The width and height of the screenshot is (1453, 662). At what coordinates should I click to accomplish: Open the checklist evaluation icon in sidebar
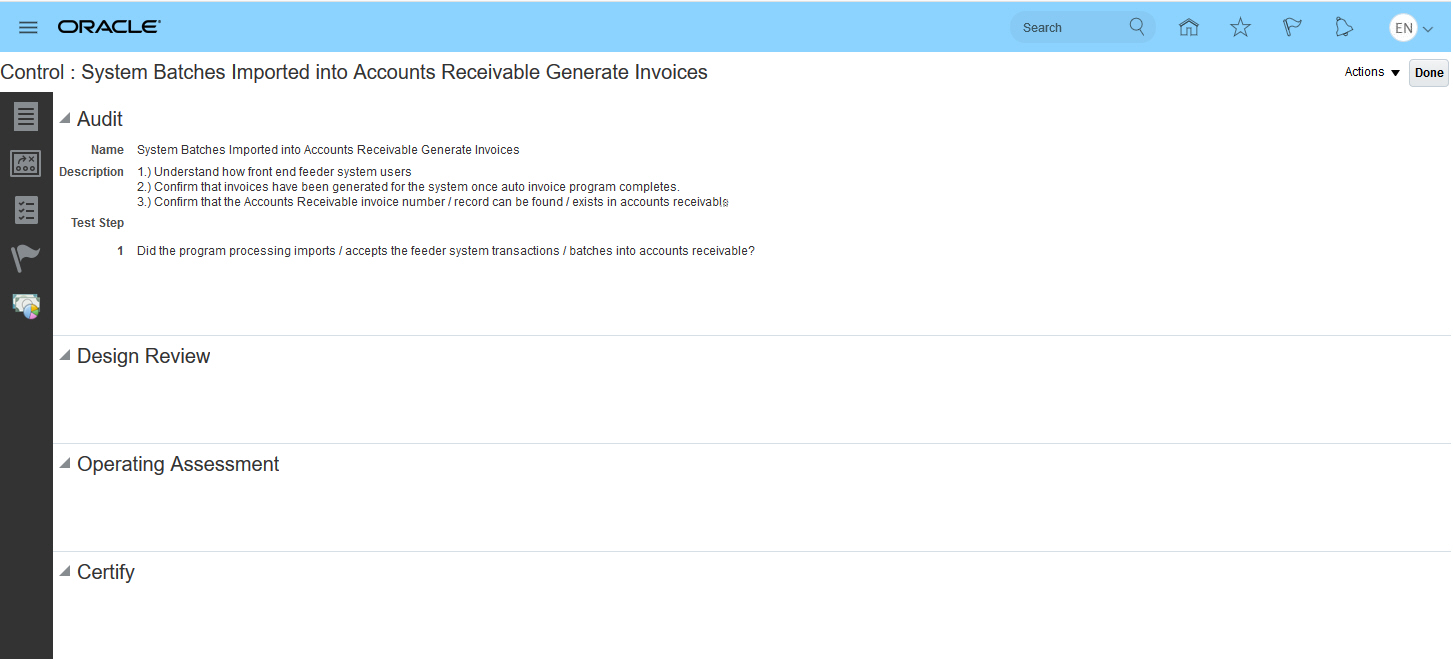(x=26, y=210)
